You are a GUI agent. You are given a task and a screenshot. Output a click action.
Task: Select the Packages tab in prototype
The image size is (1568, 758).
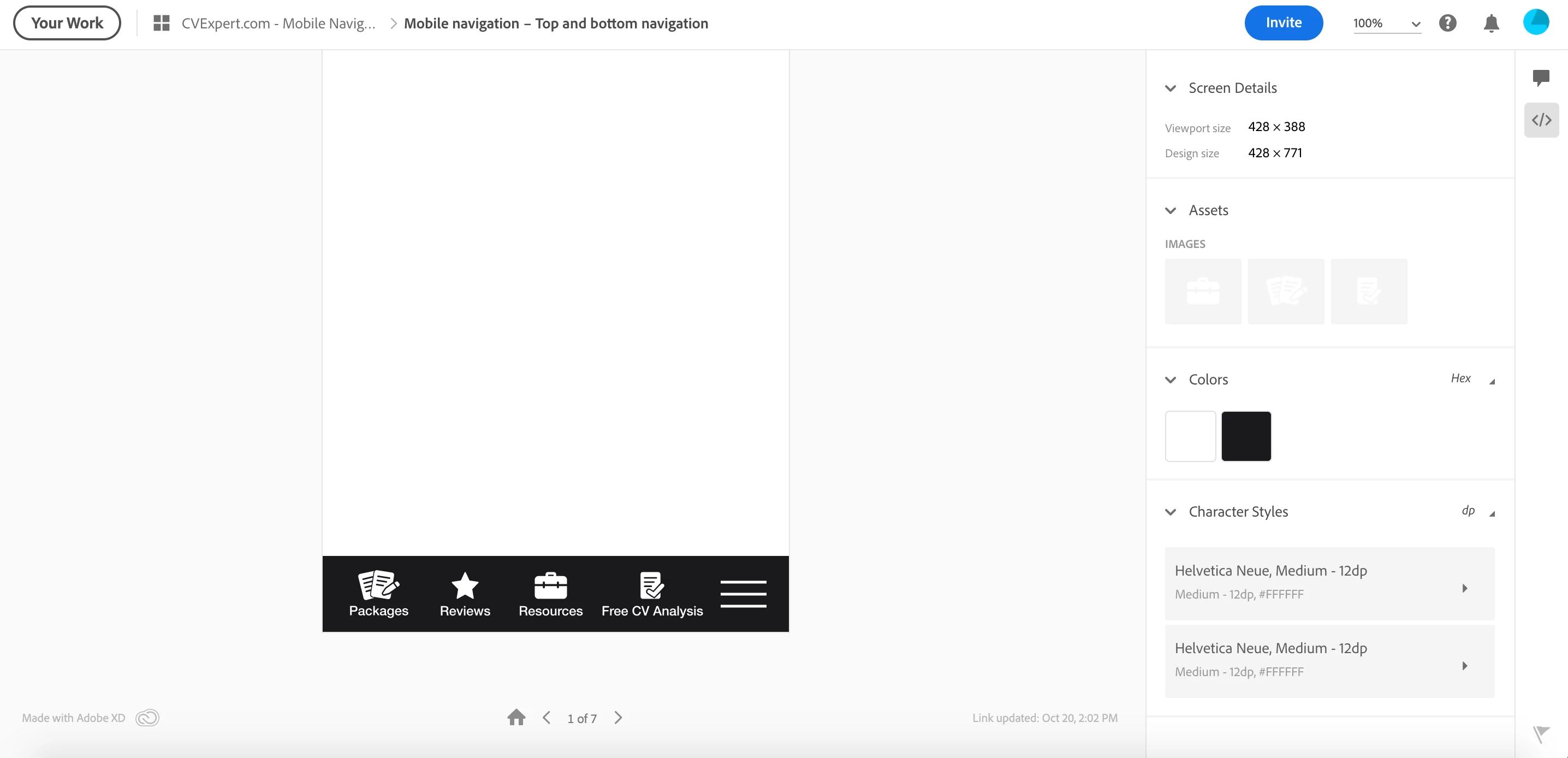378,594
